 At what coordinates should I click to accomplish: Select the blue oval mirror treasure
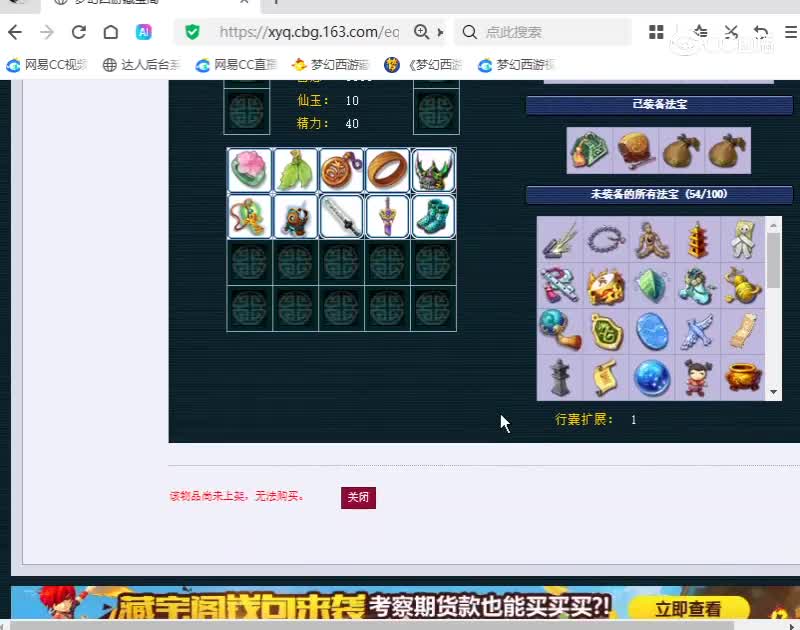pos(652,332)
